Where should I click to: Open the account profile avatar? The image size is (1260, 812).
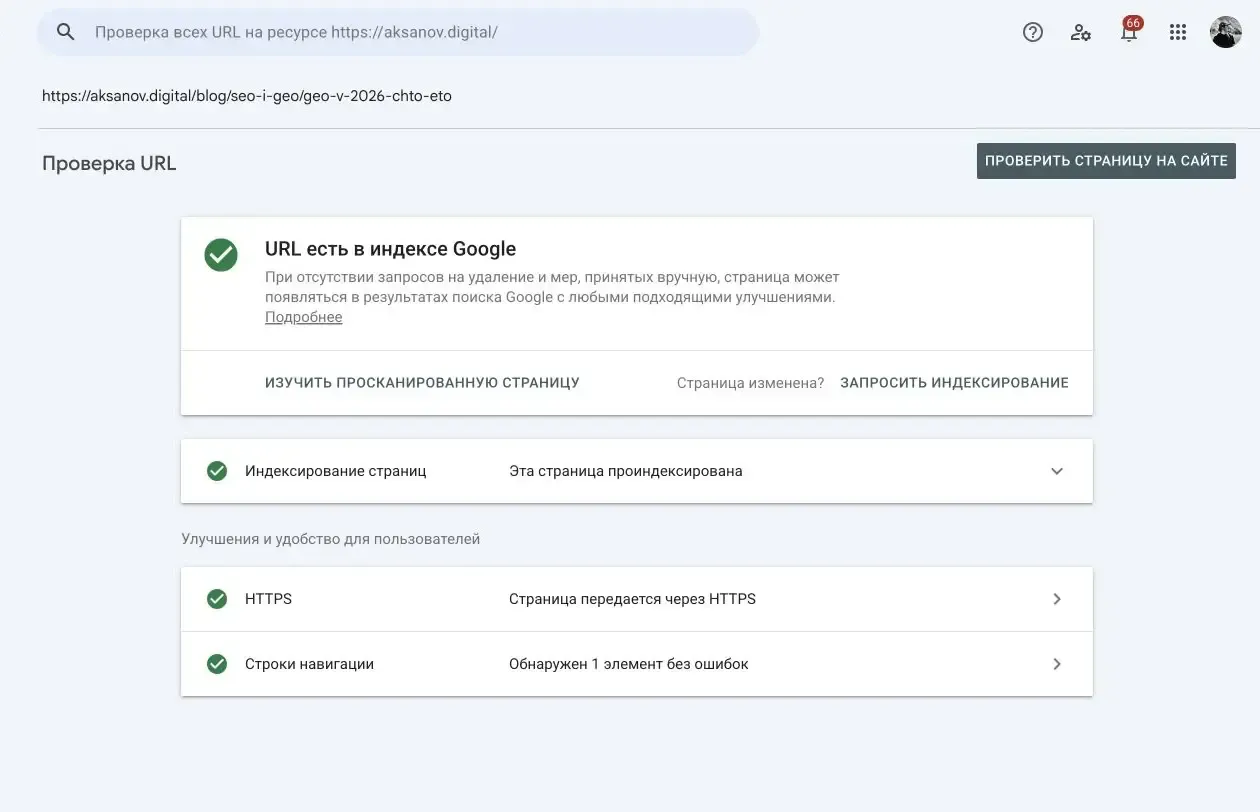click(x=1225, y=32)
